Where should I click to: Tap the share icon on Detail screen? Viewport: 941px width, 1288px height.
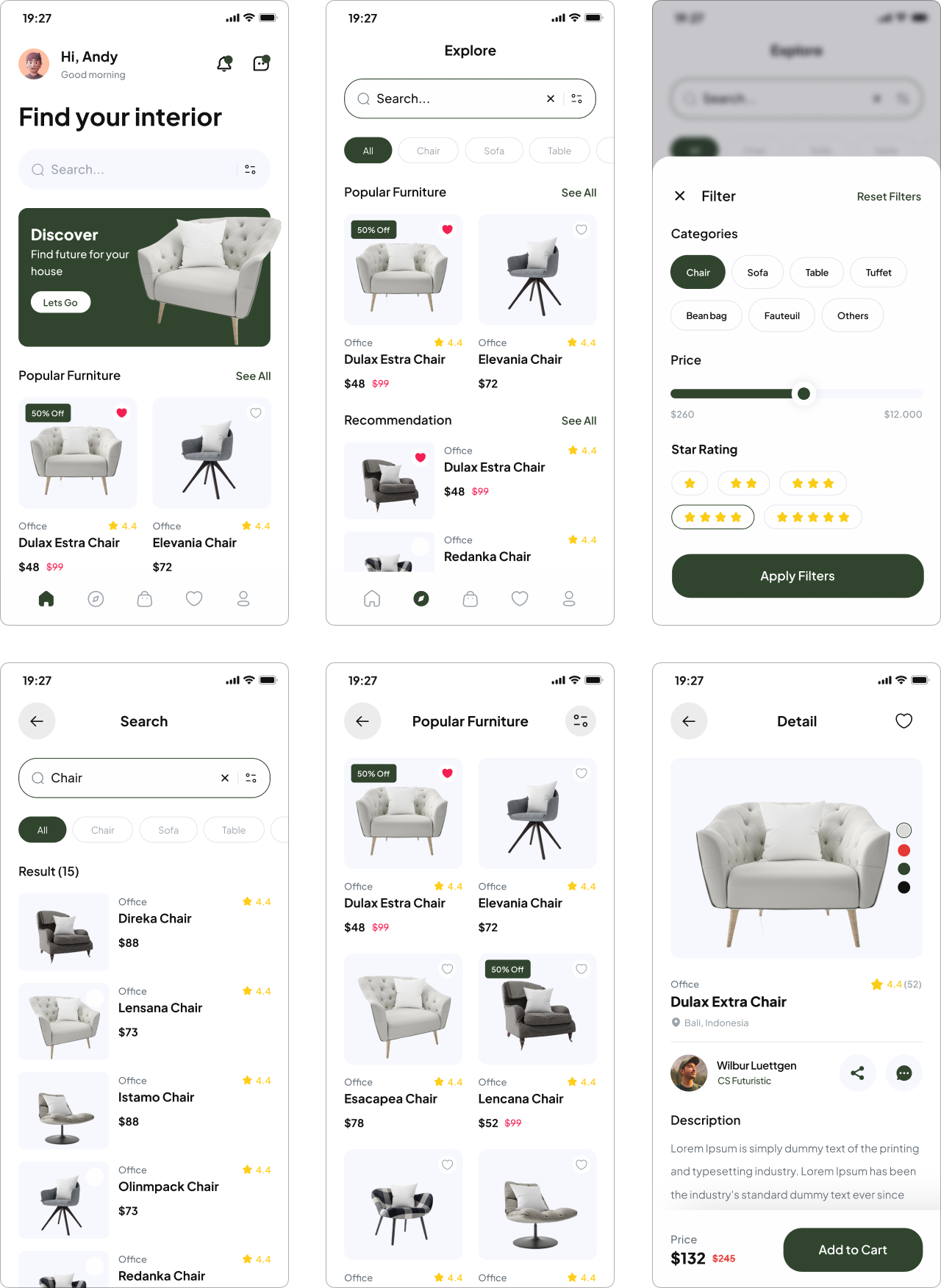click(x=857, y=1073)
